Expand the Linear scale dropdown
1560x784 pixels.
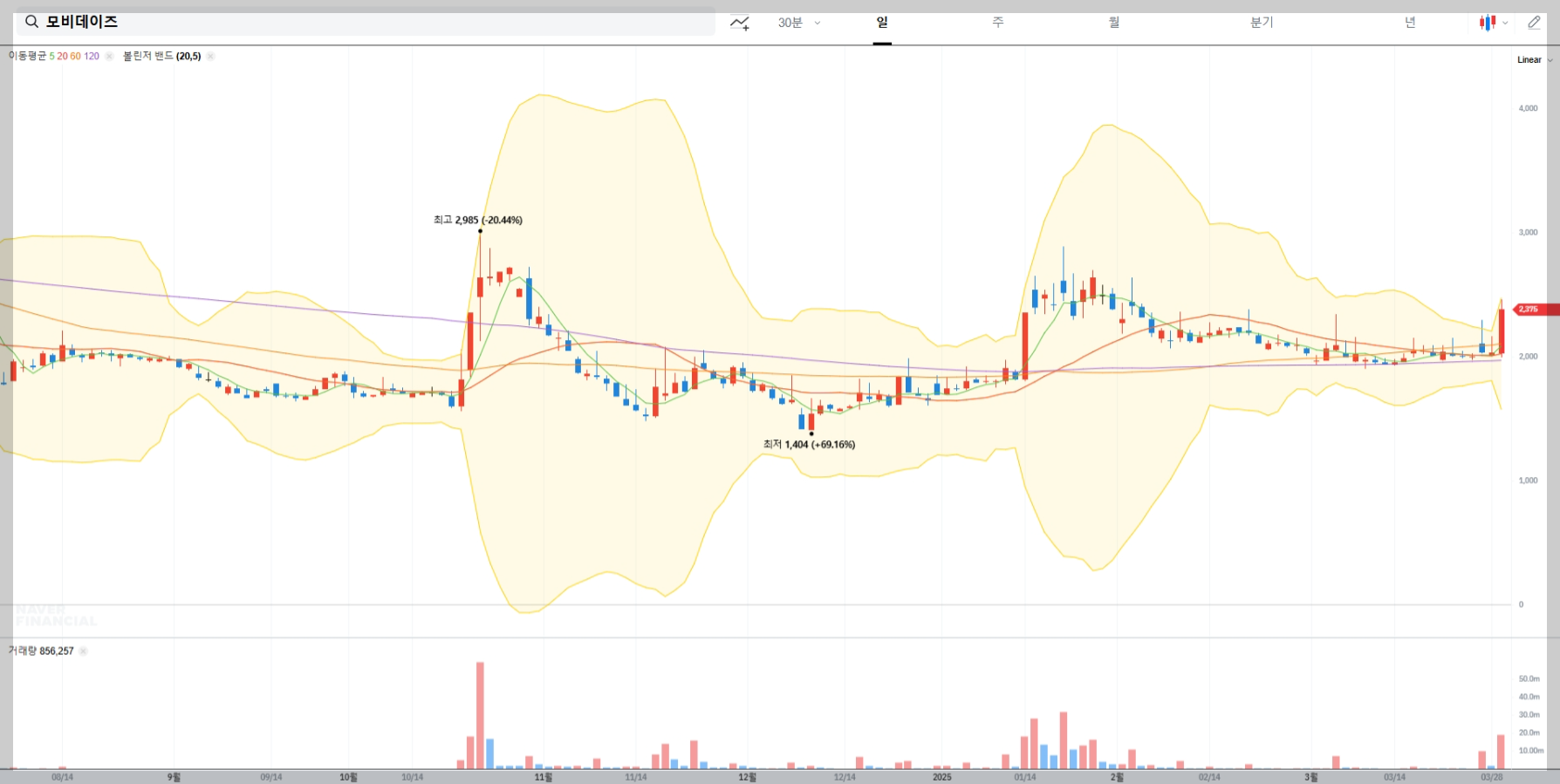[x=1535, y=60]
